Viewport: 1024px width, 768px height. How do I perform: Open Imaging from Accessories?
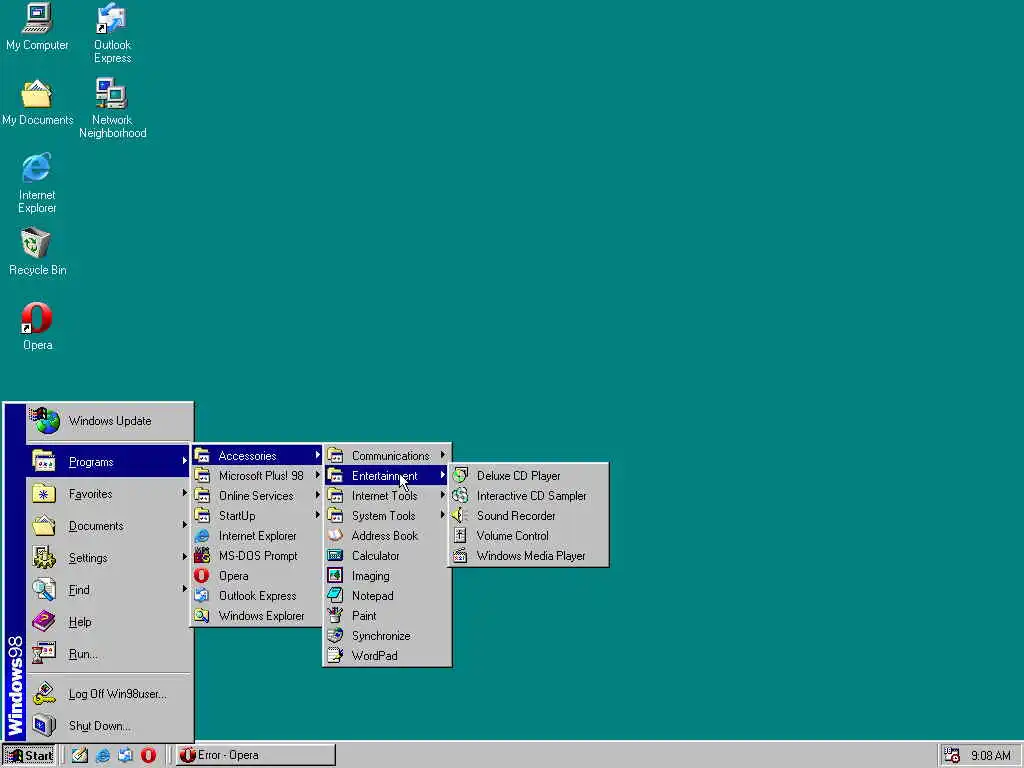[387, 576]
